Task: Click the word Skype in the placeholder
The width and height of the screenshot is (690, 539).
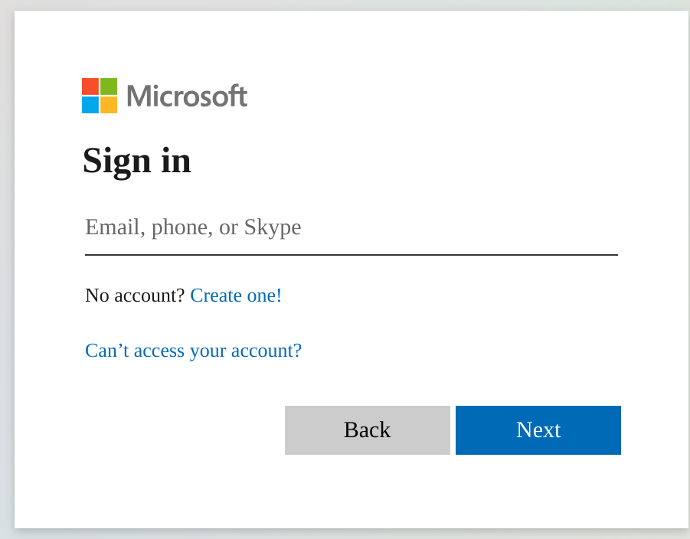Action: (x=273, y=228)
